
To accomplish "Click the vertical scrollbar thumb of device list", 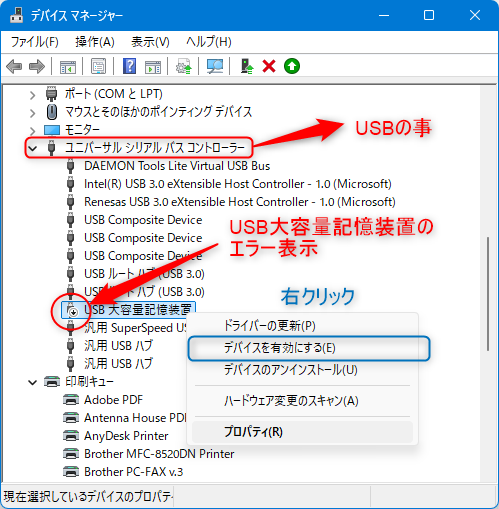I will [488, 294].
